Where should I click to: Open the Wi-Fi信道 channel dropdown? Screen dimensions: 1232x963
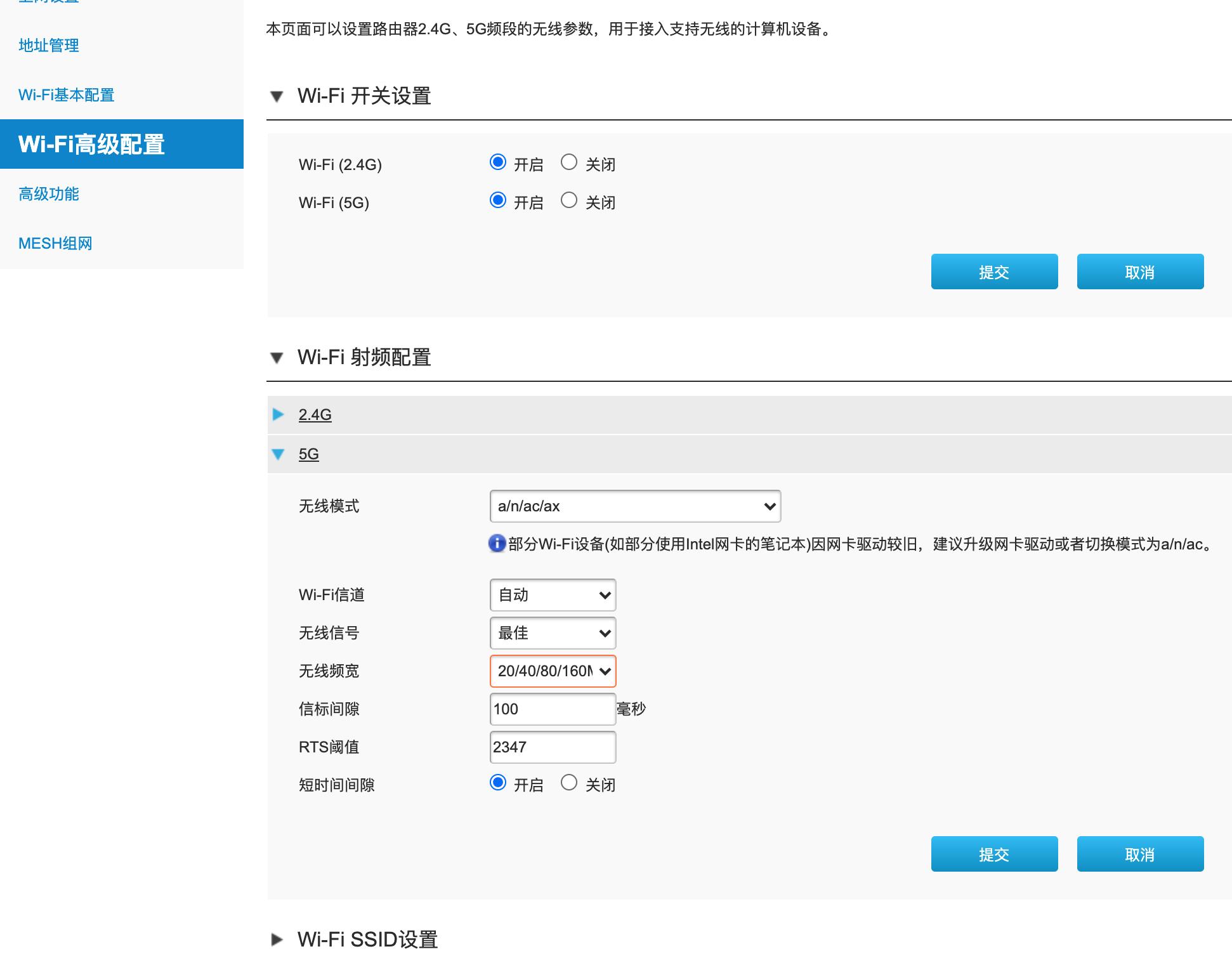[552, 594]
